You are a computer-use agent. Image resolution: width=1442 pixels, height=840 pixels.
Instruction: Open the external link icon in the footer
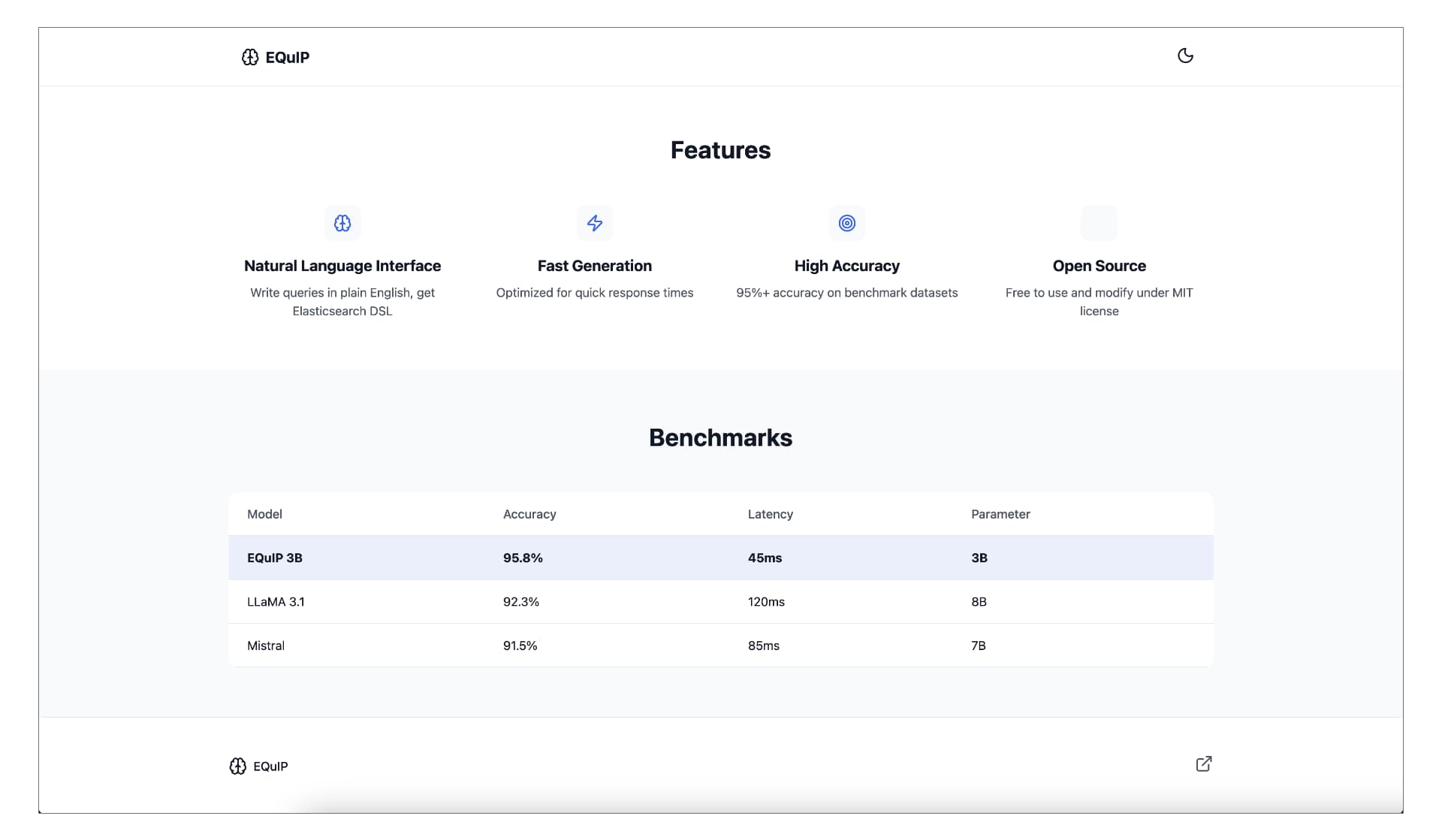click(1204, 764)
